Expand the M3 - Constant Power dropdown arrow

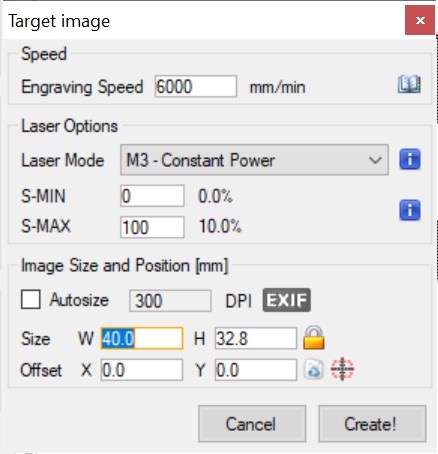coord(375,160)
